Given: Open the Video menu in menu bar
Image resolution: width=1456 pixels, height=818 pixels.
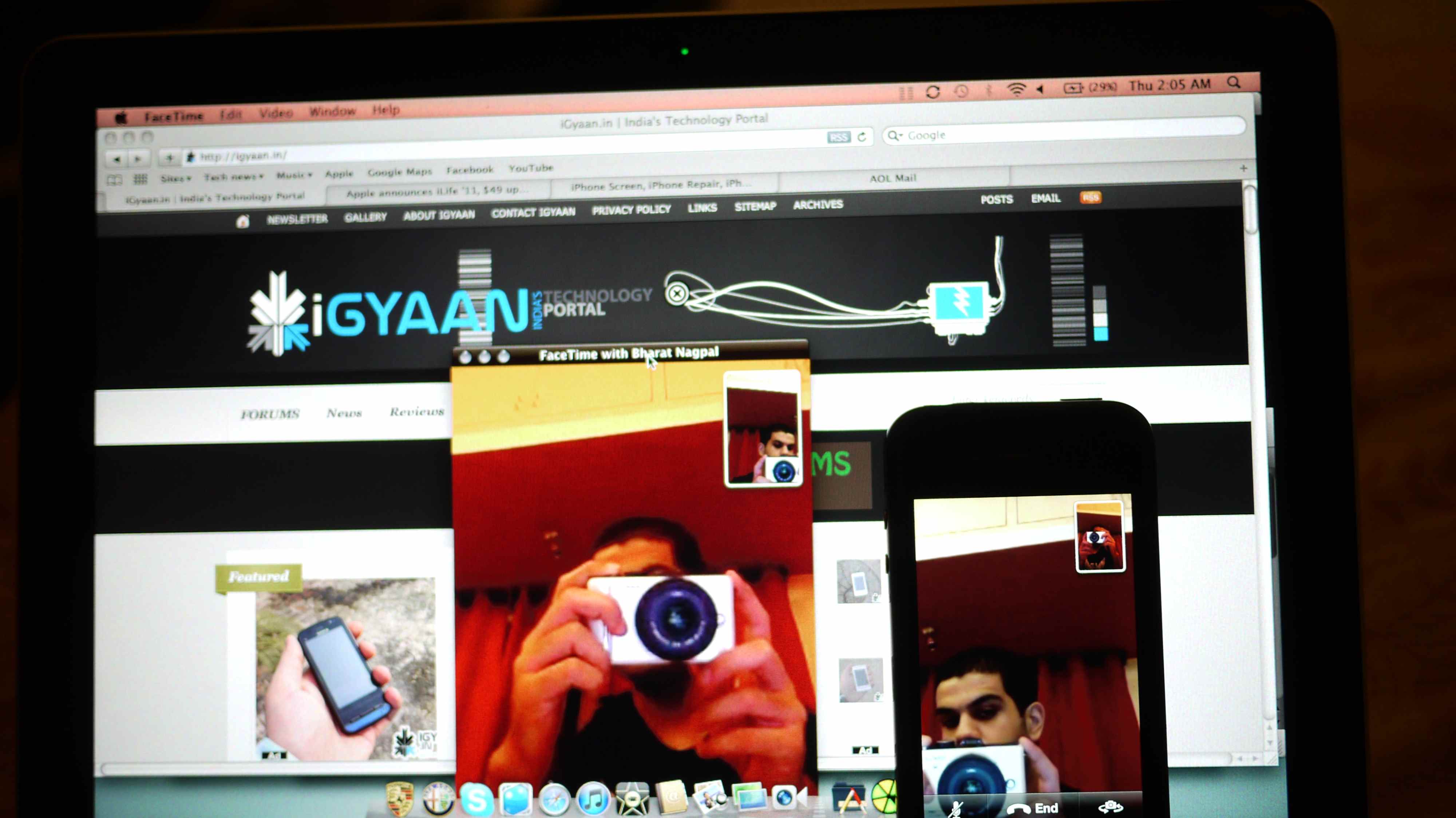Looking at the screenshot, I should click(276, 113).
